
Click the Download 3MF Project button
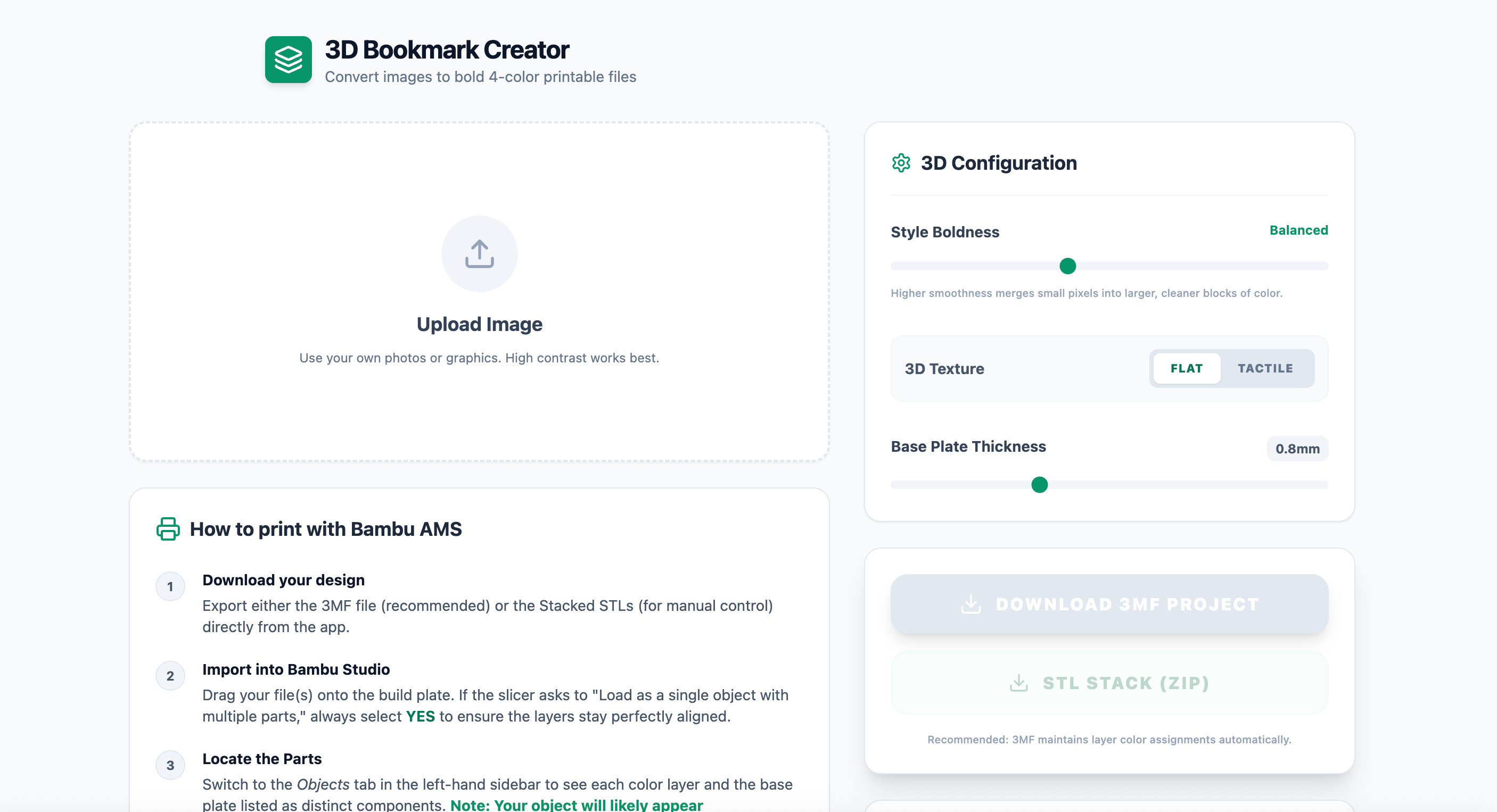click(x=1109, y=604)
